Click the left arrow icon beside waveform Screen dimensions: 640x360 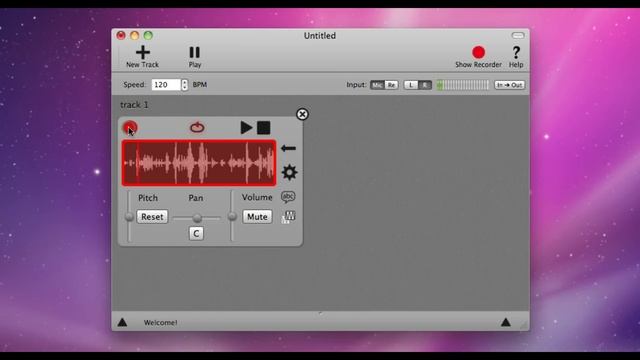click(288, 148)
